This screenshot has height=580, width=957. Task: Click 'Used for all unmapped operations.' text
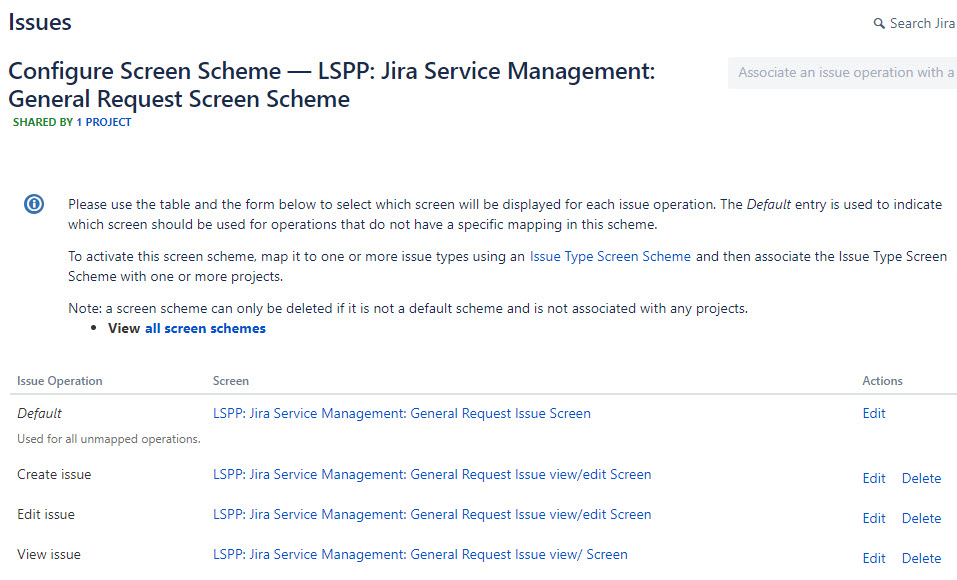109,439
